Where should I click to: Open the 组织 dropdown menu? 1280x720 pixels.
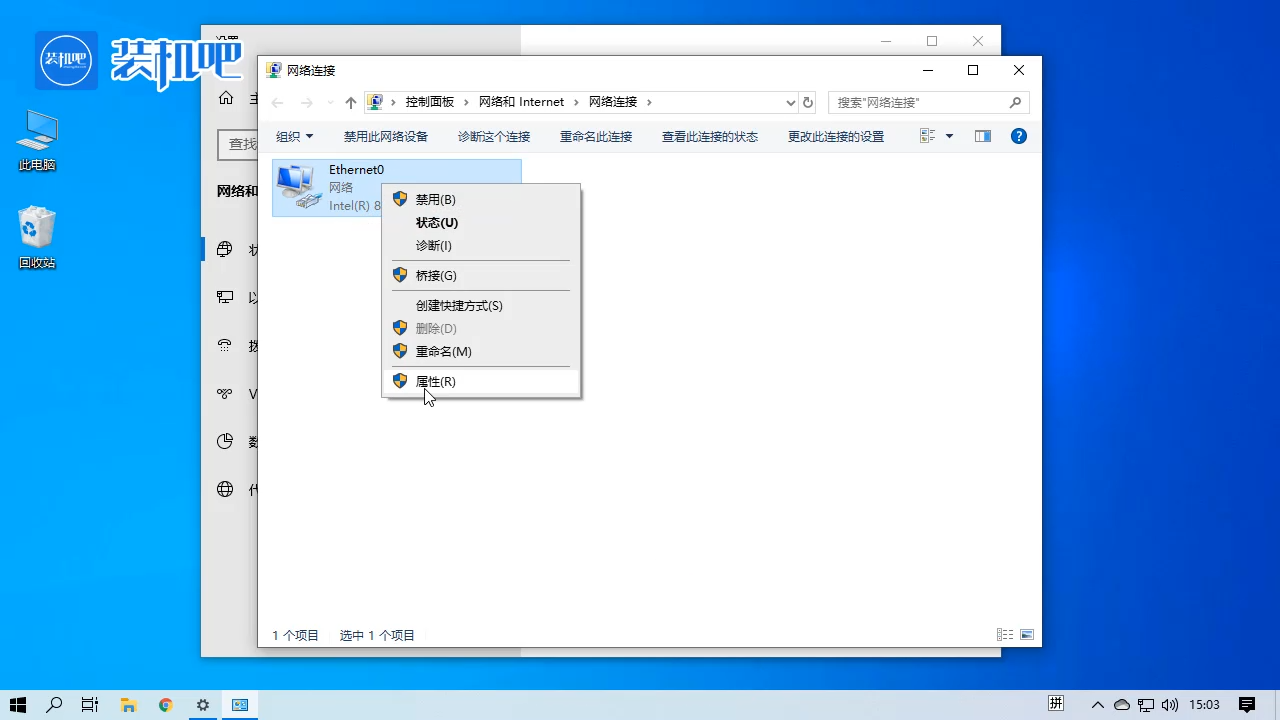pyautogui.click(x=293, y=136)
